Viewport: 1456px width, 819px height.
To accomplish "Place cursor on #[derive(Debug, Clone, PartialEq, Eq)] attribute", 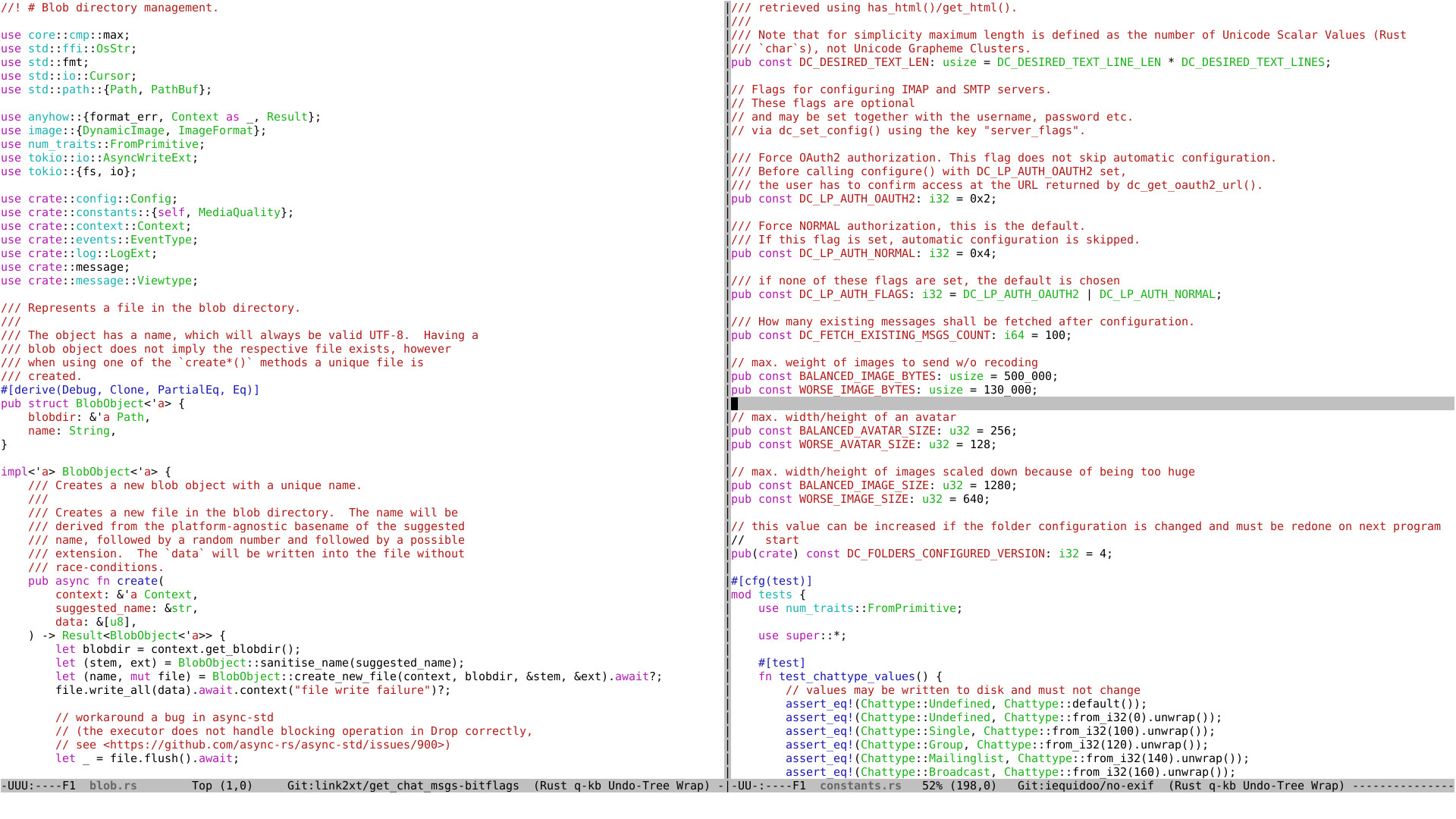I will [x=130, y=390].
